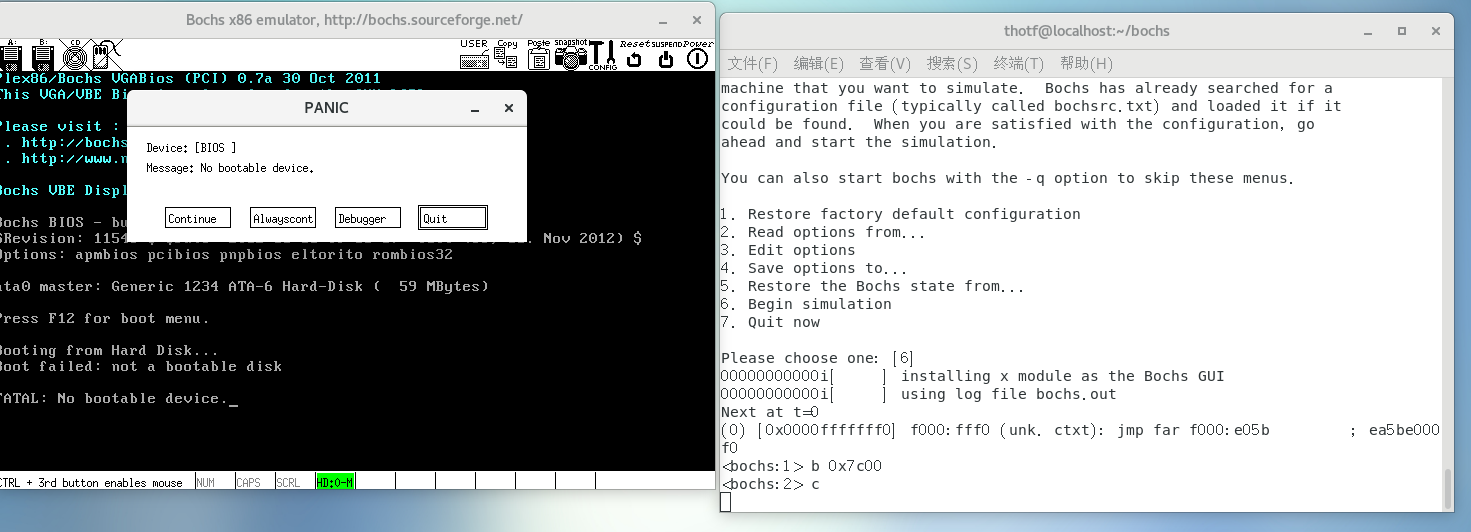Viewport: 1471px width, 532px height.
Task: Click '1. Restore factory default configuration' line
Action: coord(901,214)
